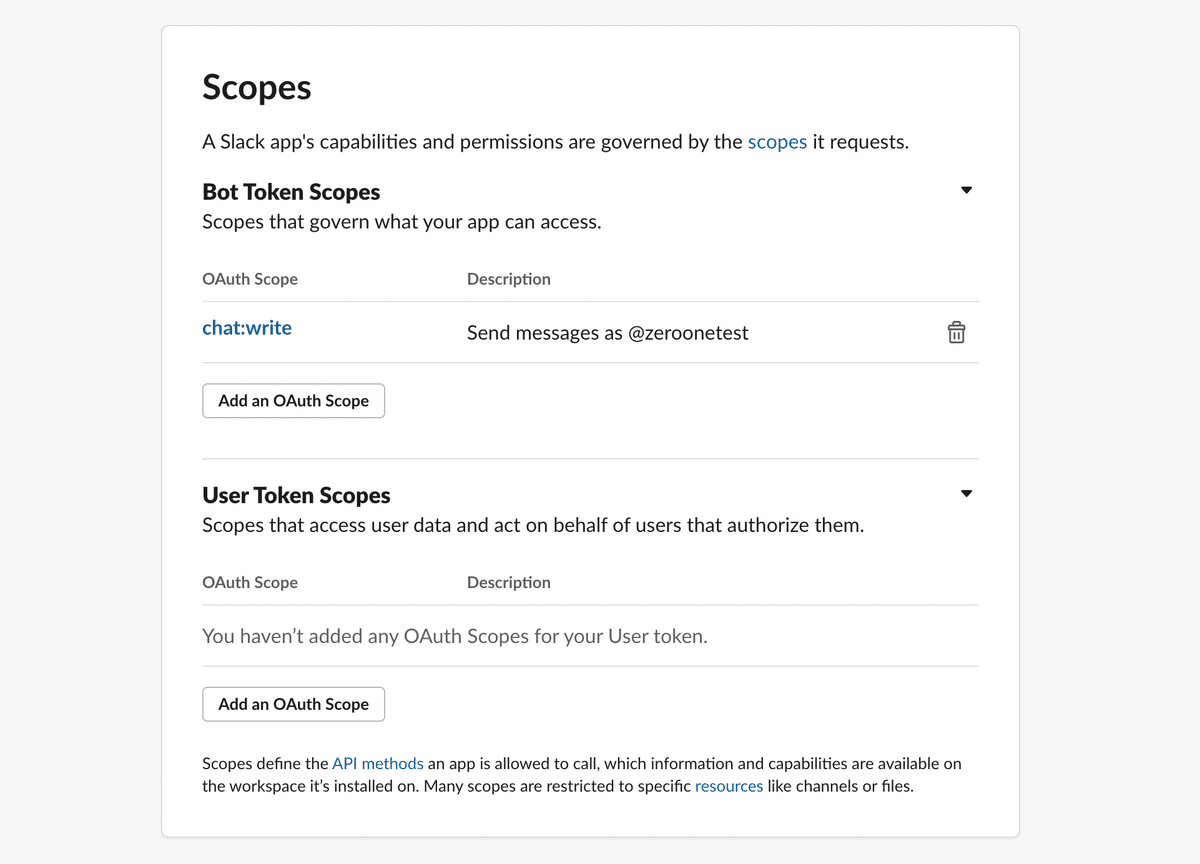The height and width of the screenshot is (864, 1200).
Task: Click the Bot Token Scopes heading
Action: (291, 192)
